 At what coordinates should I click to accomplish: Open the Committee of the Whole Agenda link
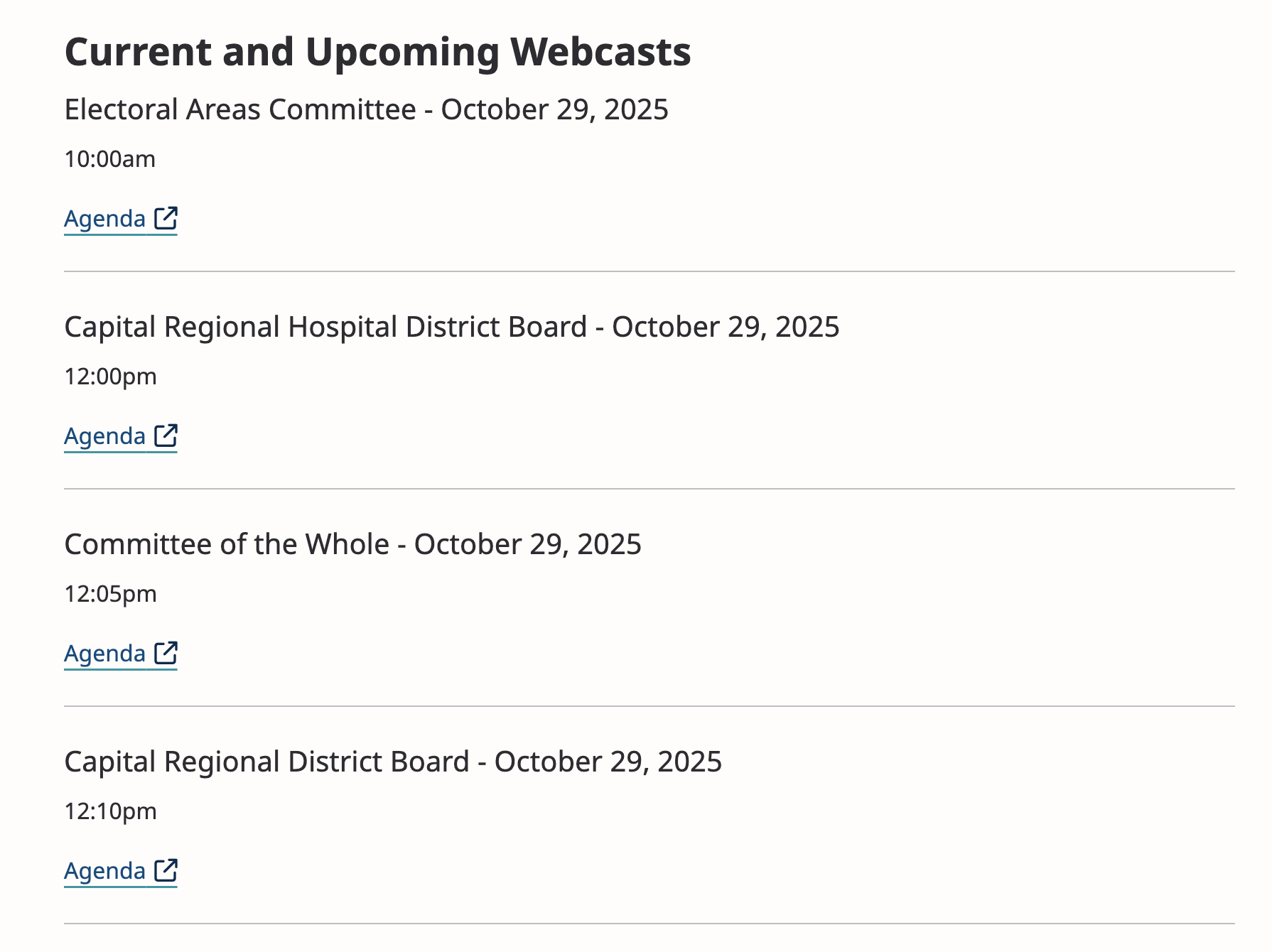[x=105, y=654]
